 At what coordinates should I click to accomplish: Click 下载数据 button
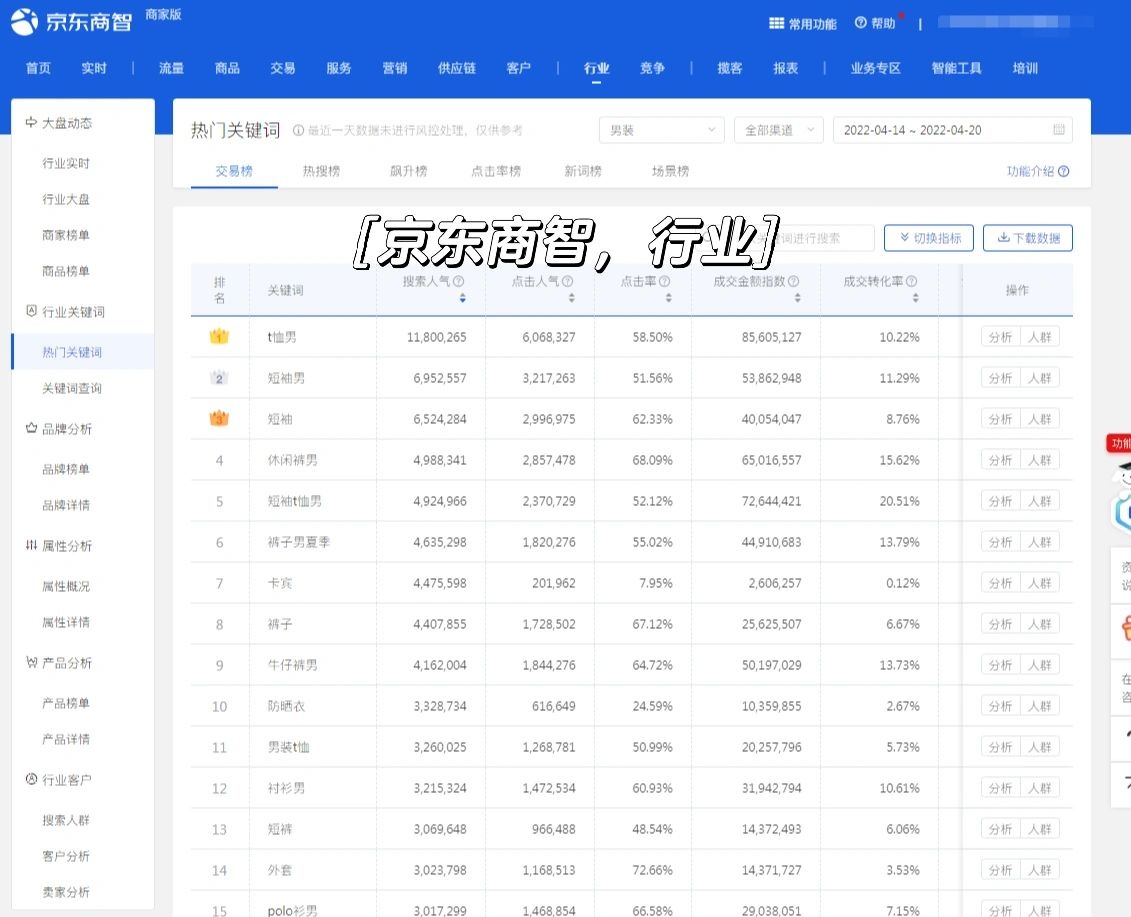tap(1028, 238)
